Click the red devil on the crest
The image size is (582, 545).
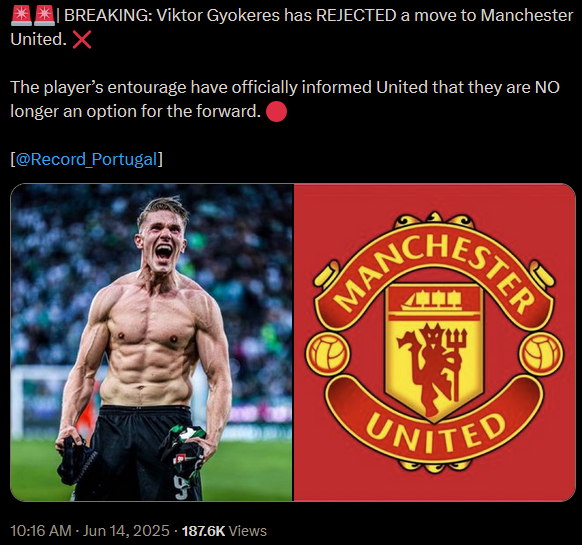[432, 368]
